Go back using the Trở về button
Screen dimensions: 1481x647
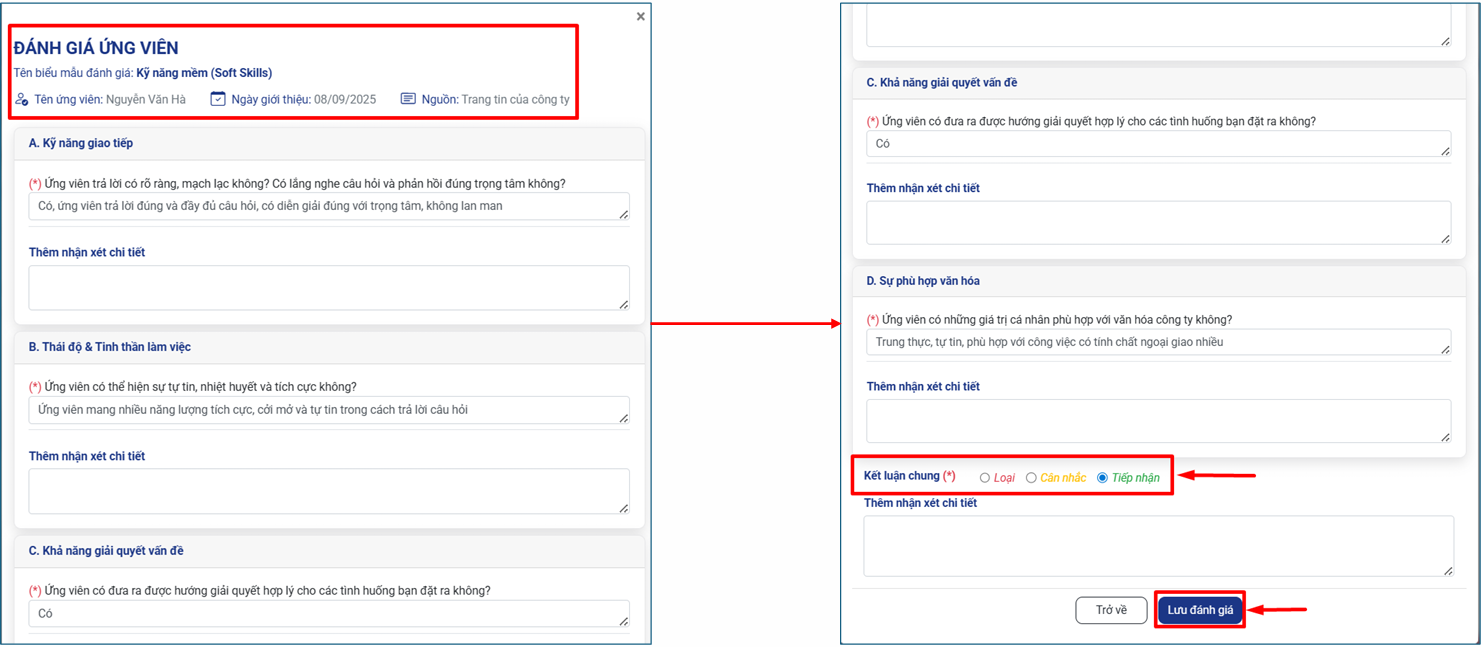[1110, 610]
